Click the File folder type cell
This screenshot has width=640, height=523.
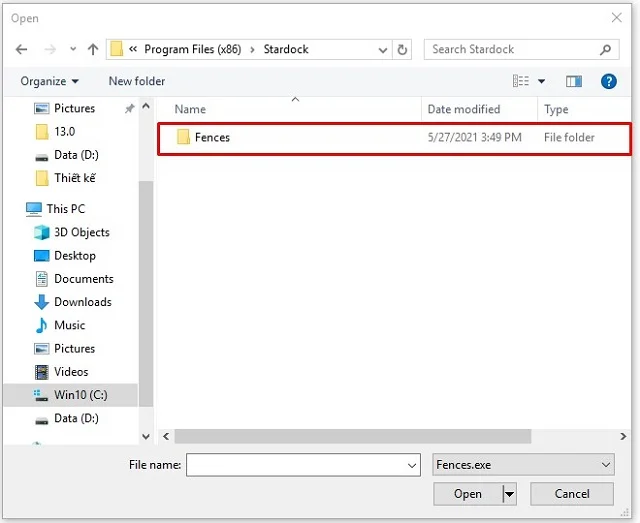coord(569,138)
